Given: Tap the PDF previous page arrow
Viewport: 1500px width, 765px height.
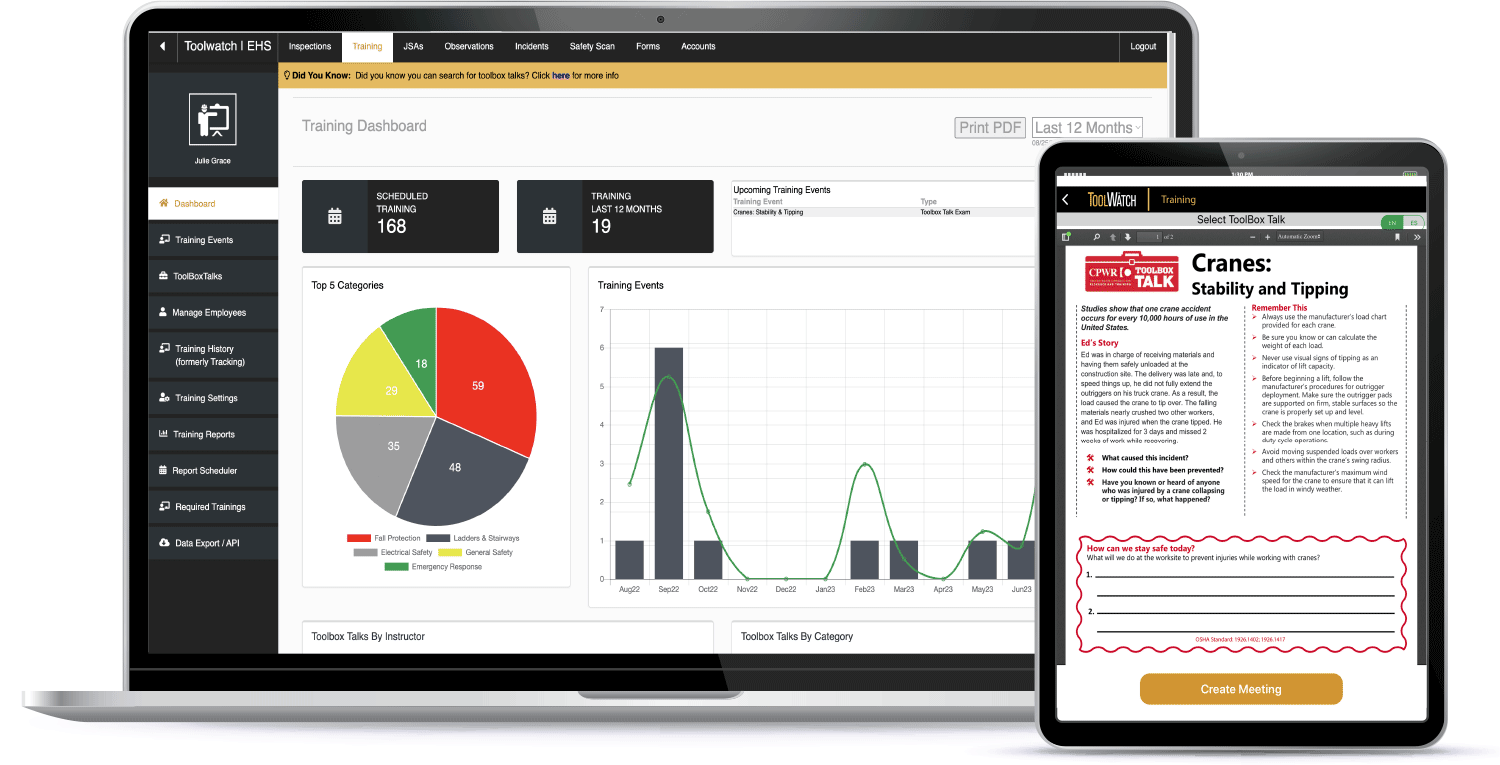Looking at the screenshot, I should (1112, 237).
